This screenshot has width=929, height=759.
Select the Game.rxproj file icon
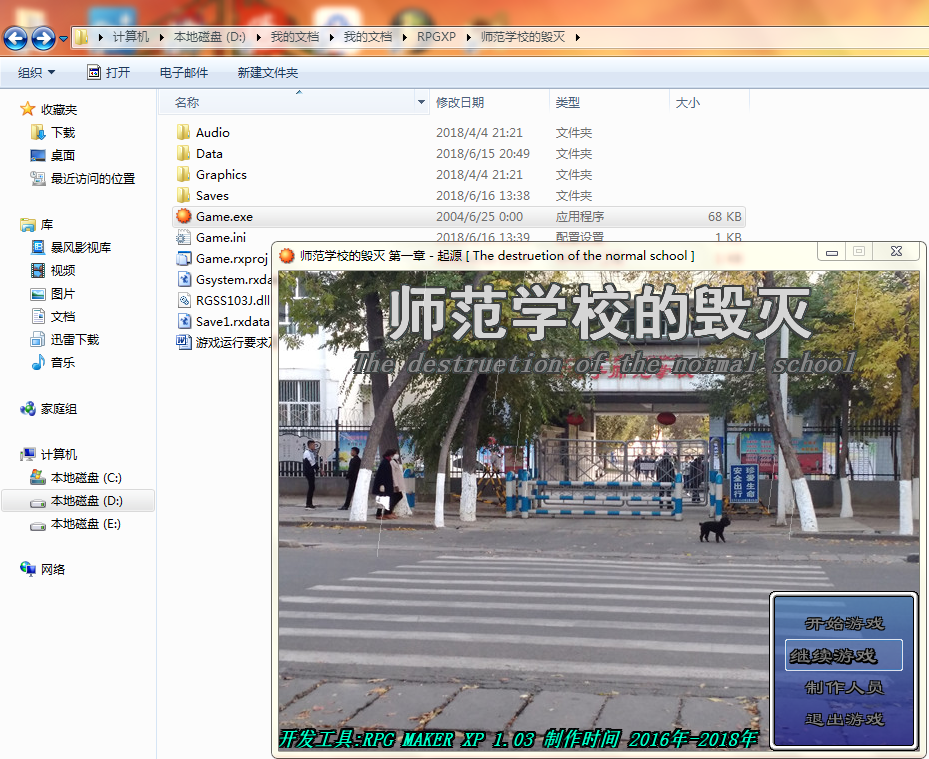coord(184,258)
